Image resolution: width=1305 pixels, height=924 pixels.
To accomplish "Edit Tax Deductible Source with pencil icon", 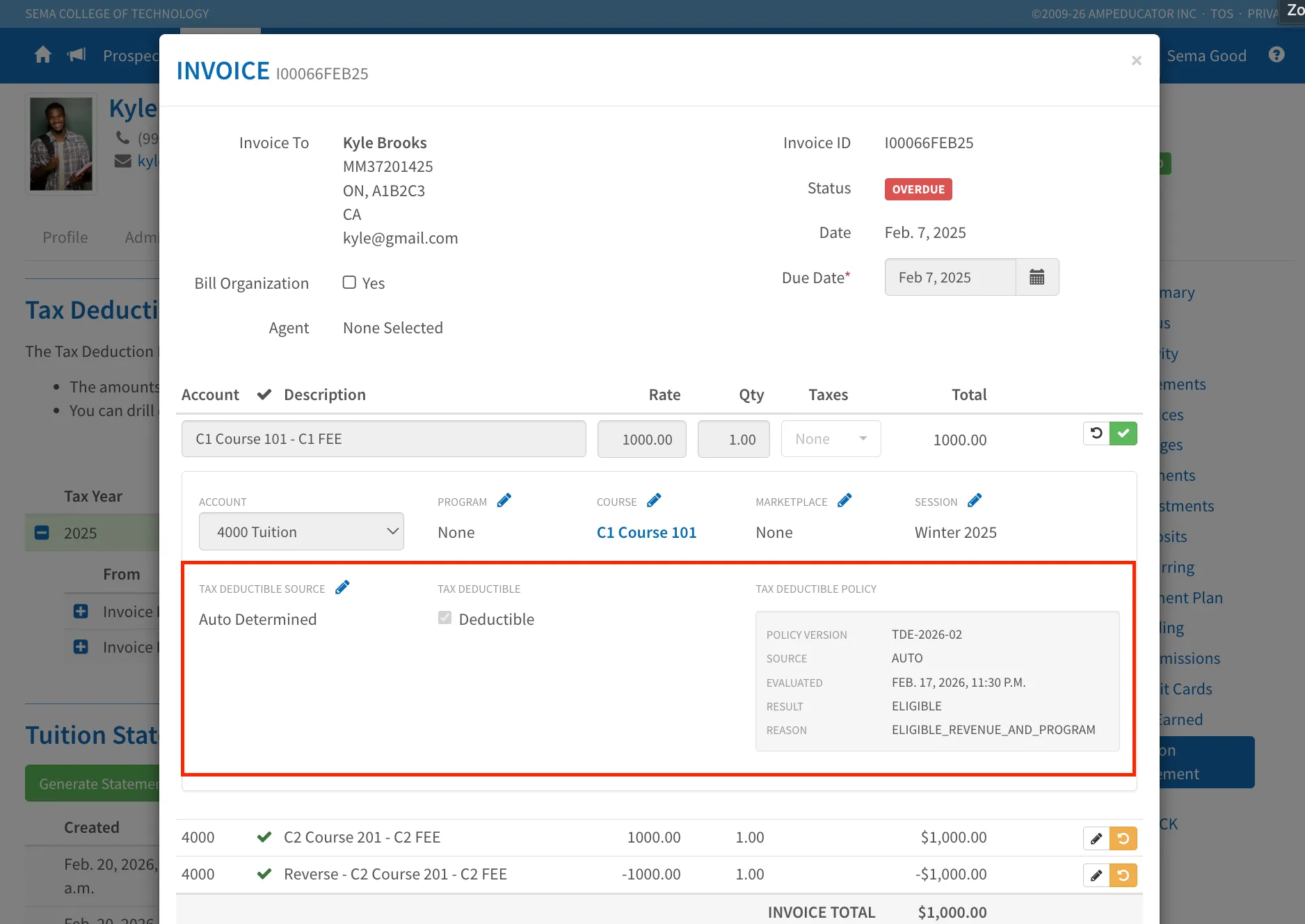I will click(x=342, y=587).
